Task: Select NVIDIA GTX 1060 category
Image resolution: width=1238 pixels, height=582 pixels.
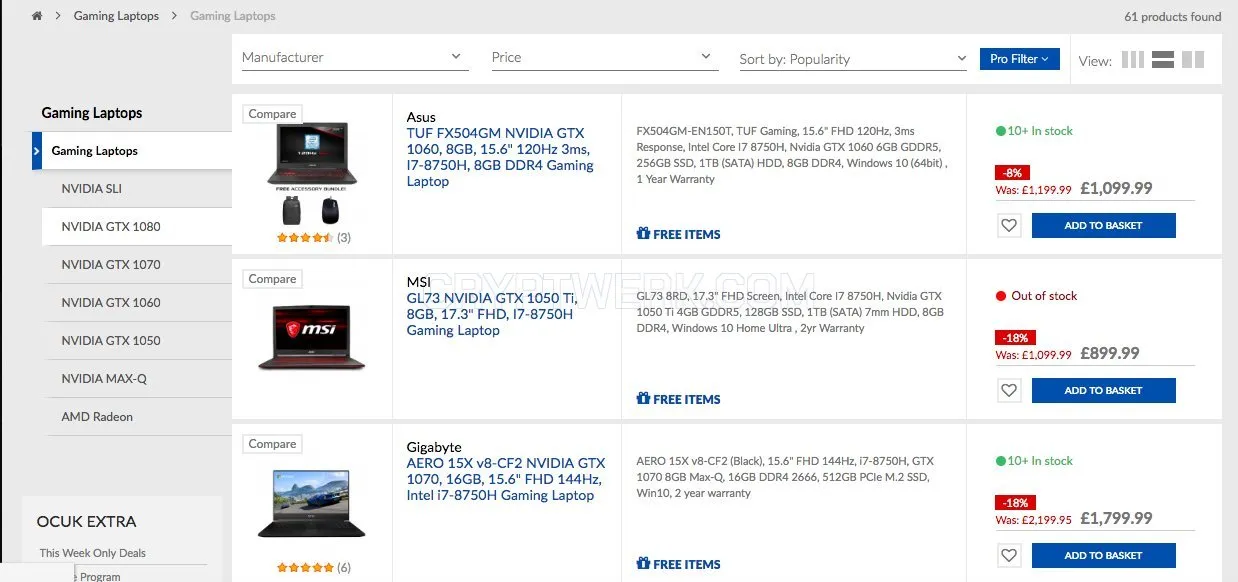Action: tap(137, 303)
